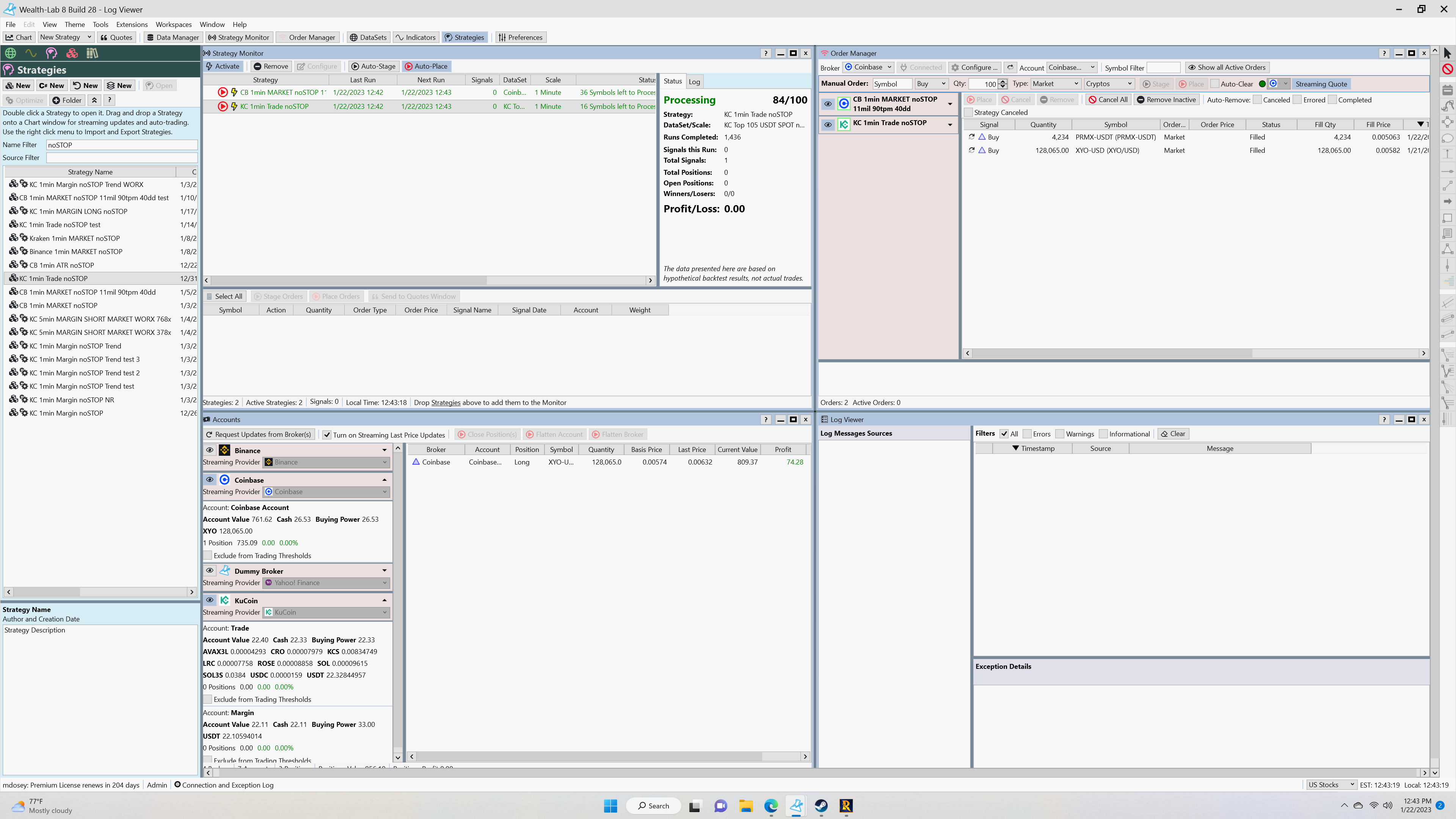Toggle visibility eye for Dummy Broker
The height and width of the screenshot is (819, 1456).
(x=210, y=571)
